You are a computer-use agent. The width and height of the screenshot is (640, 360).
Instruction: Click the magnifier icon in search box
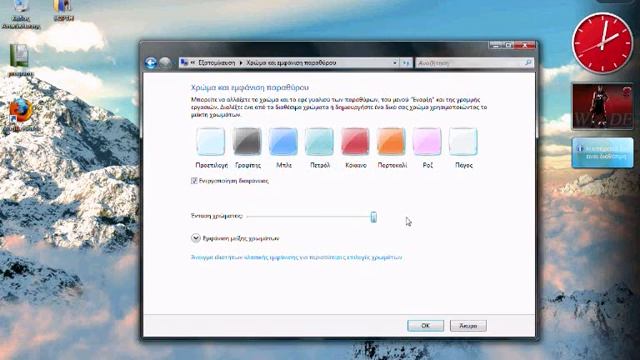tap(528, 62)
